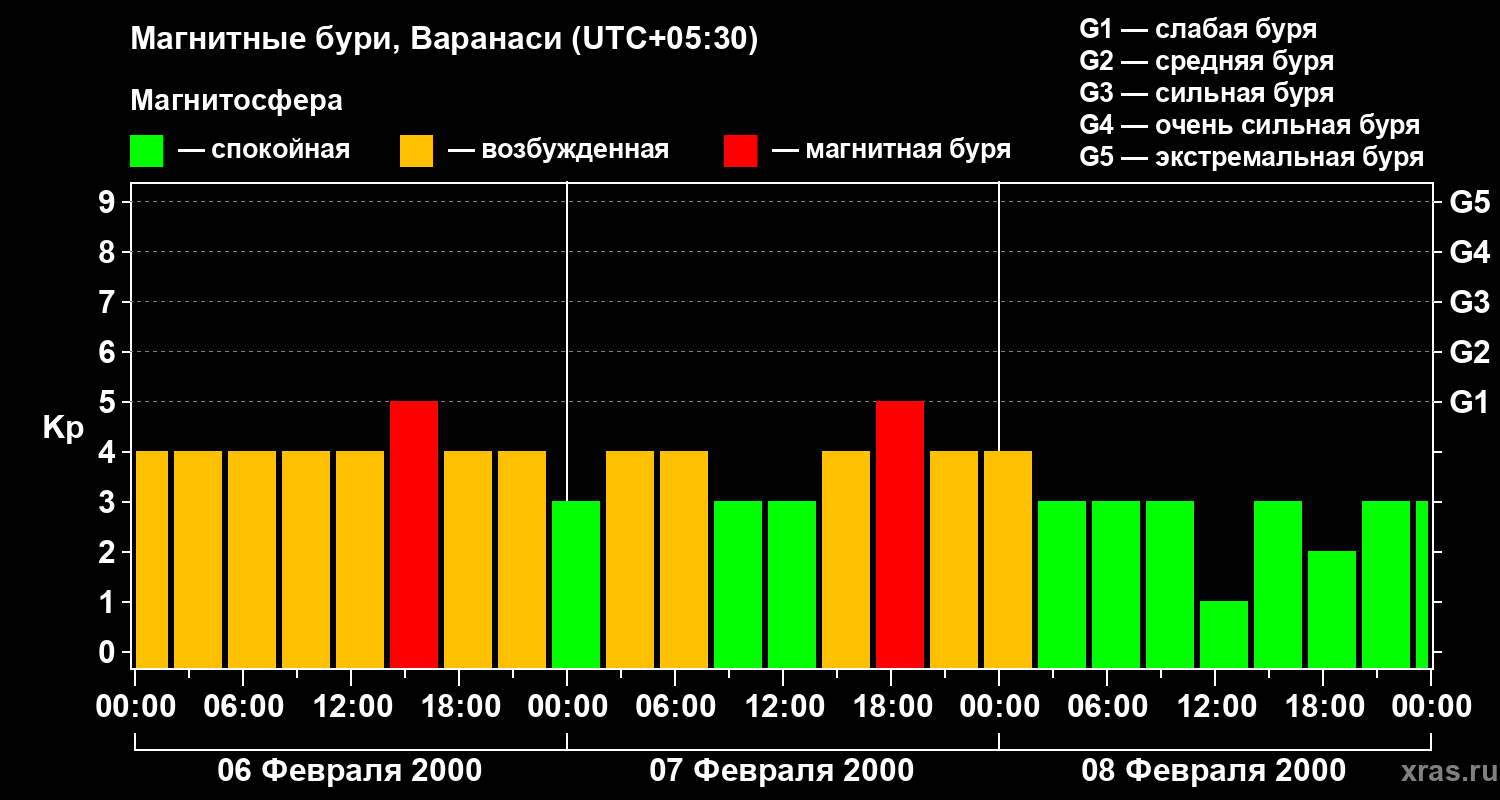Viewport: 1500px width, 800px height.
Task: Click the 12:00 time label under 07 February
Action: pos(783,707)
